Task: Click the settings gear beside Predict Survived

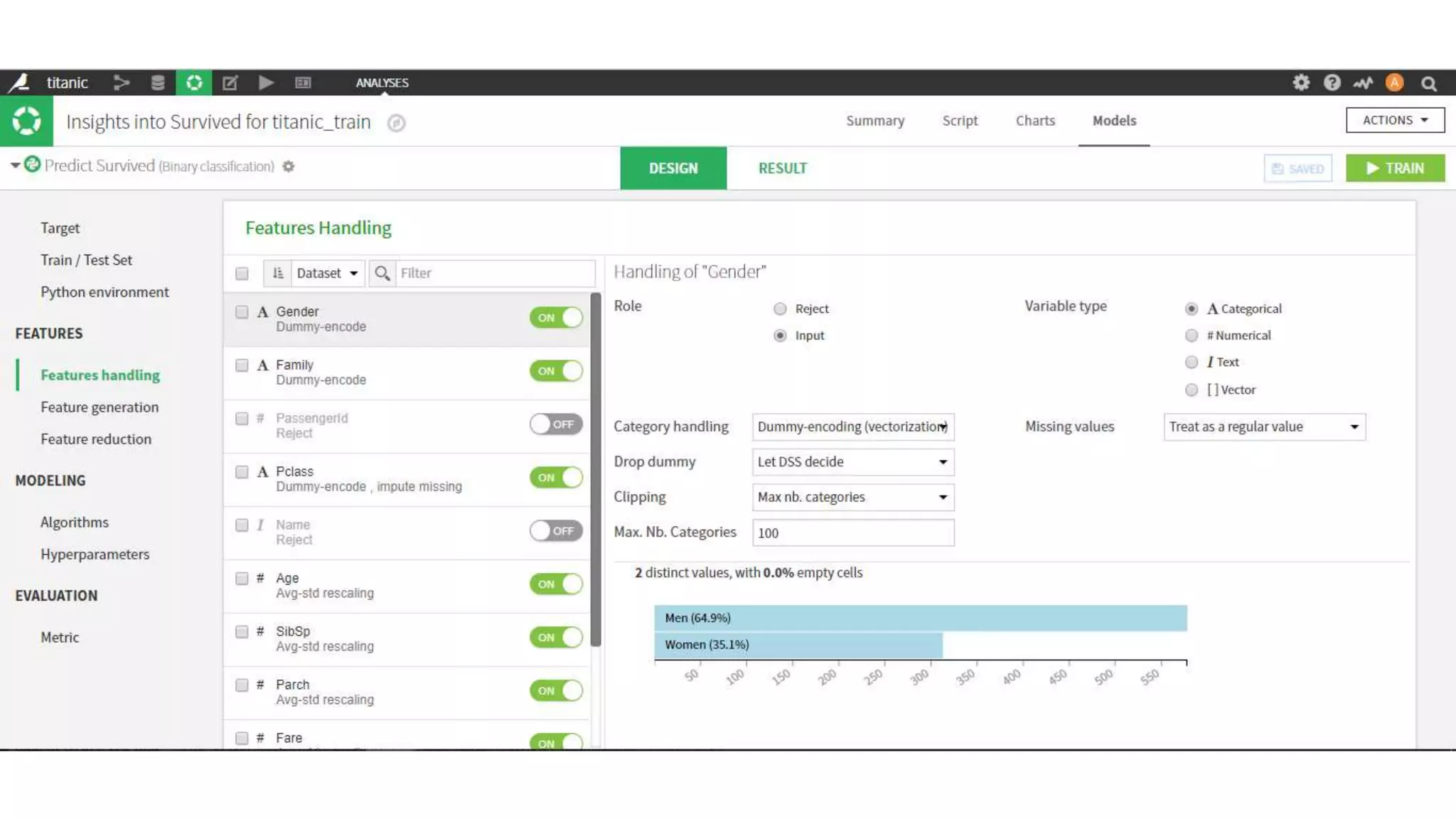Action: [288, 166]
